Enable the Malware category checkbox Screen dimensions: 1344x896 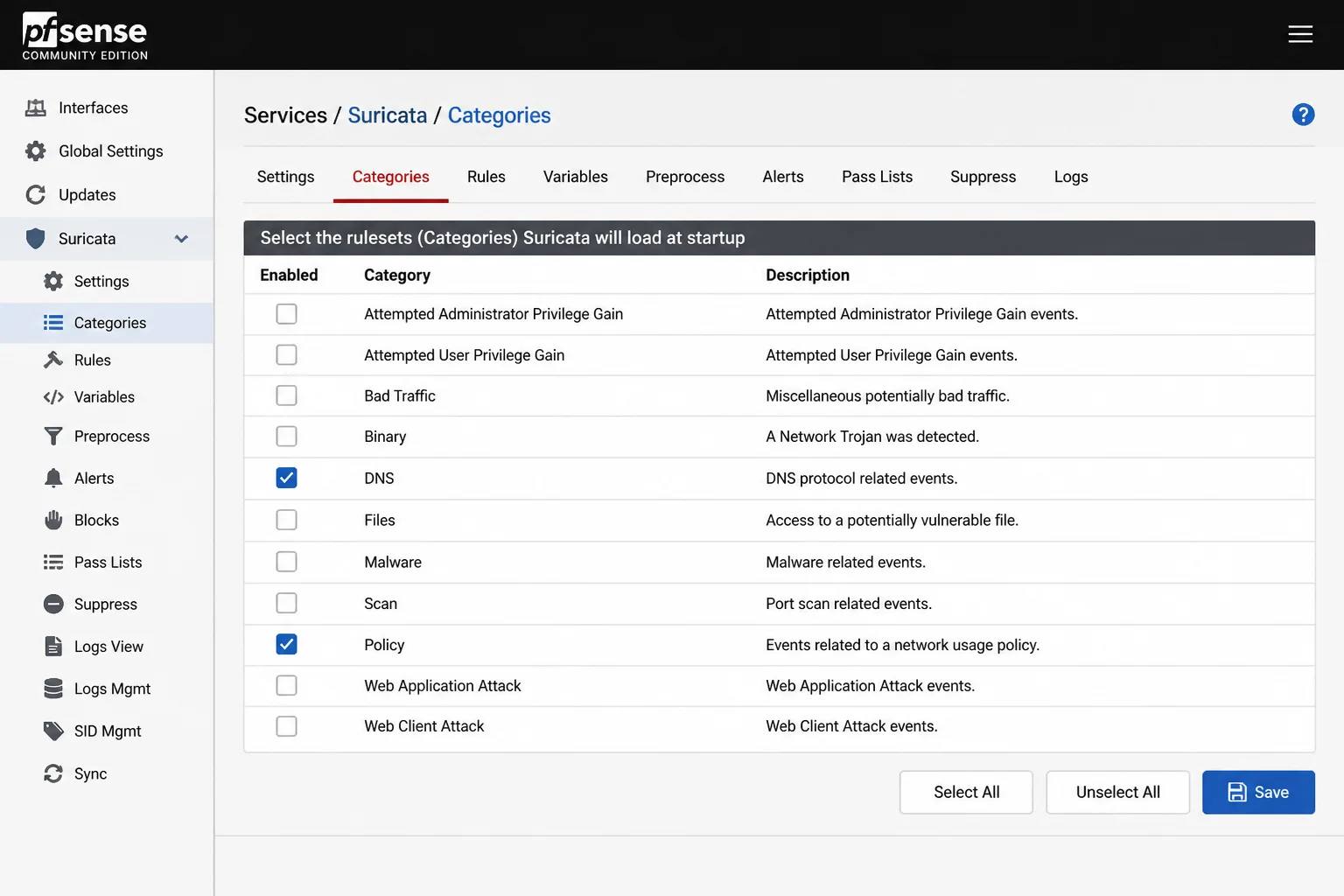286,562
